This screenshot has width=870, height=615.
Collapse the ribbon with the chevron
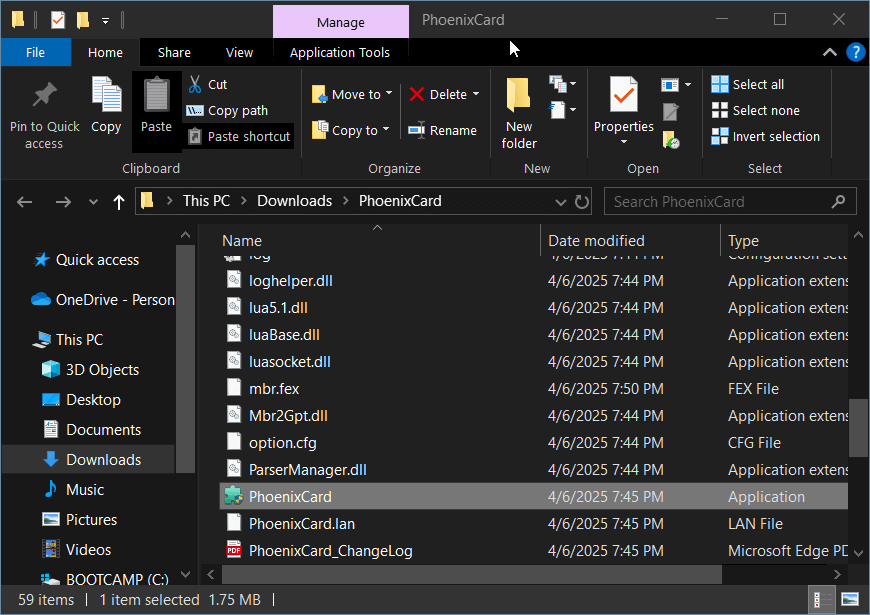829,52
